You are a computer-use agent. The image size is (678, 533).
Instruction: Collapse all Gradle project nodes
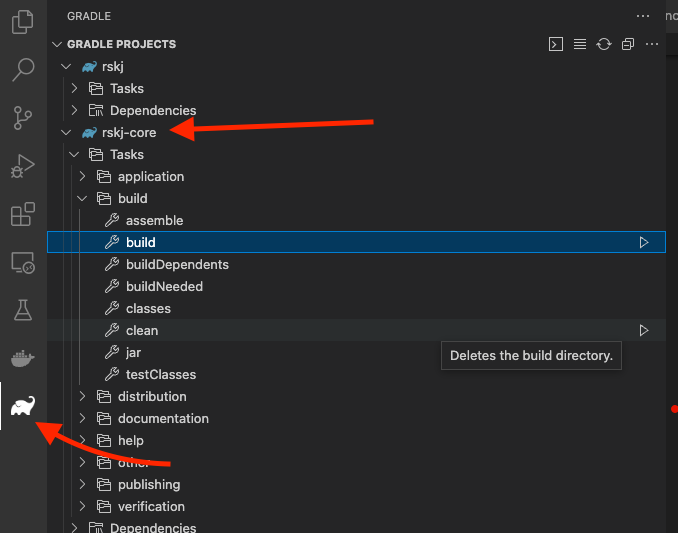(x=628, y=44)
